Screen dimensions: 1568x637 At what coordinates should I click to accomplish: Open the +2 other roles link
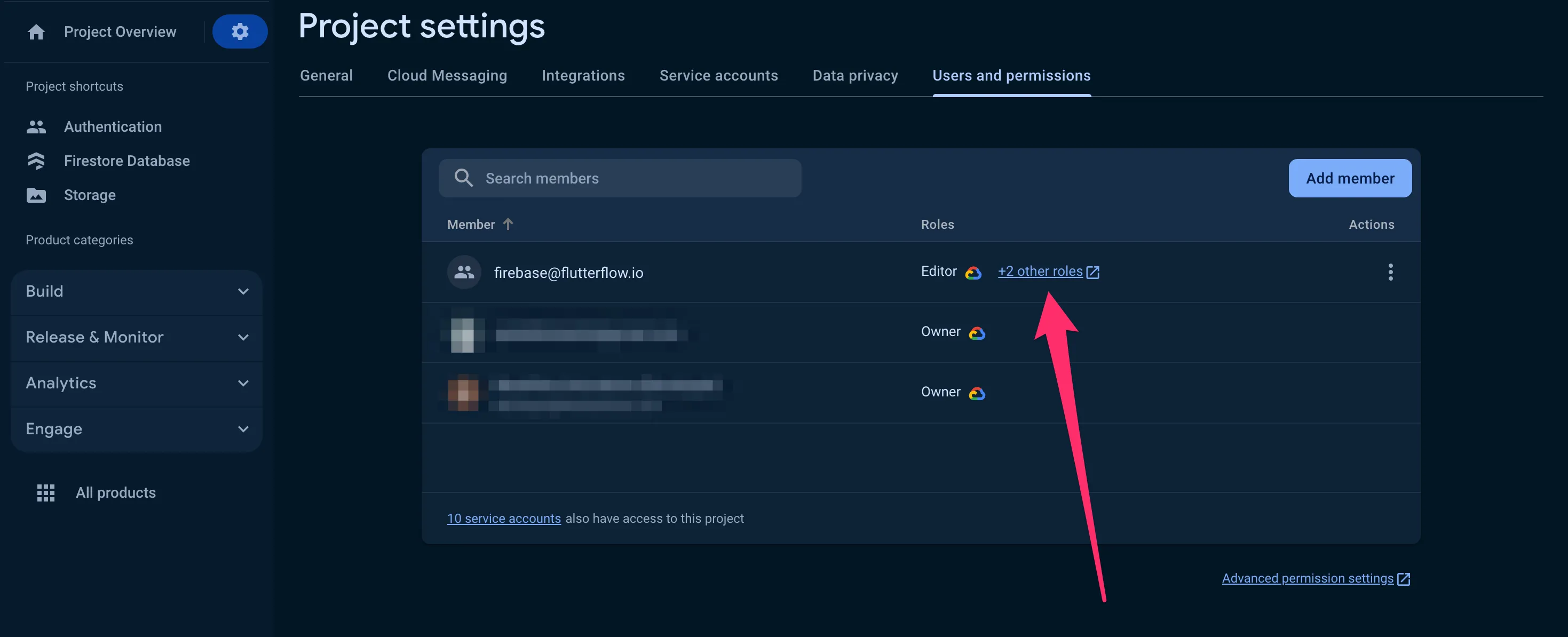tap(1040, 272)
